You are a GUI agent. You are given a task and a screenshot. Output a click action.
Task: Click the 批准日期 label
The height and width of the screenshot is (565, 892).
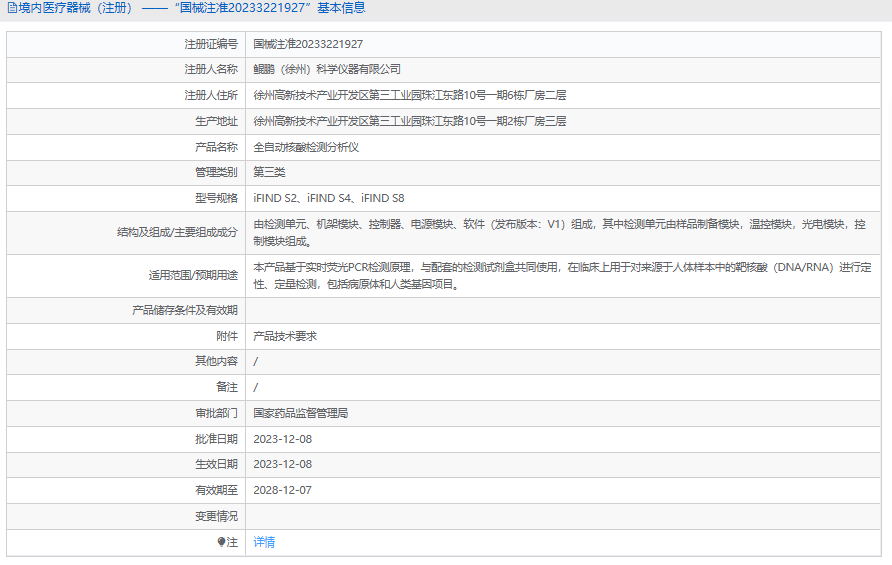[x=216, y=439]
